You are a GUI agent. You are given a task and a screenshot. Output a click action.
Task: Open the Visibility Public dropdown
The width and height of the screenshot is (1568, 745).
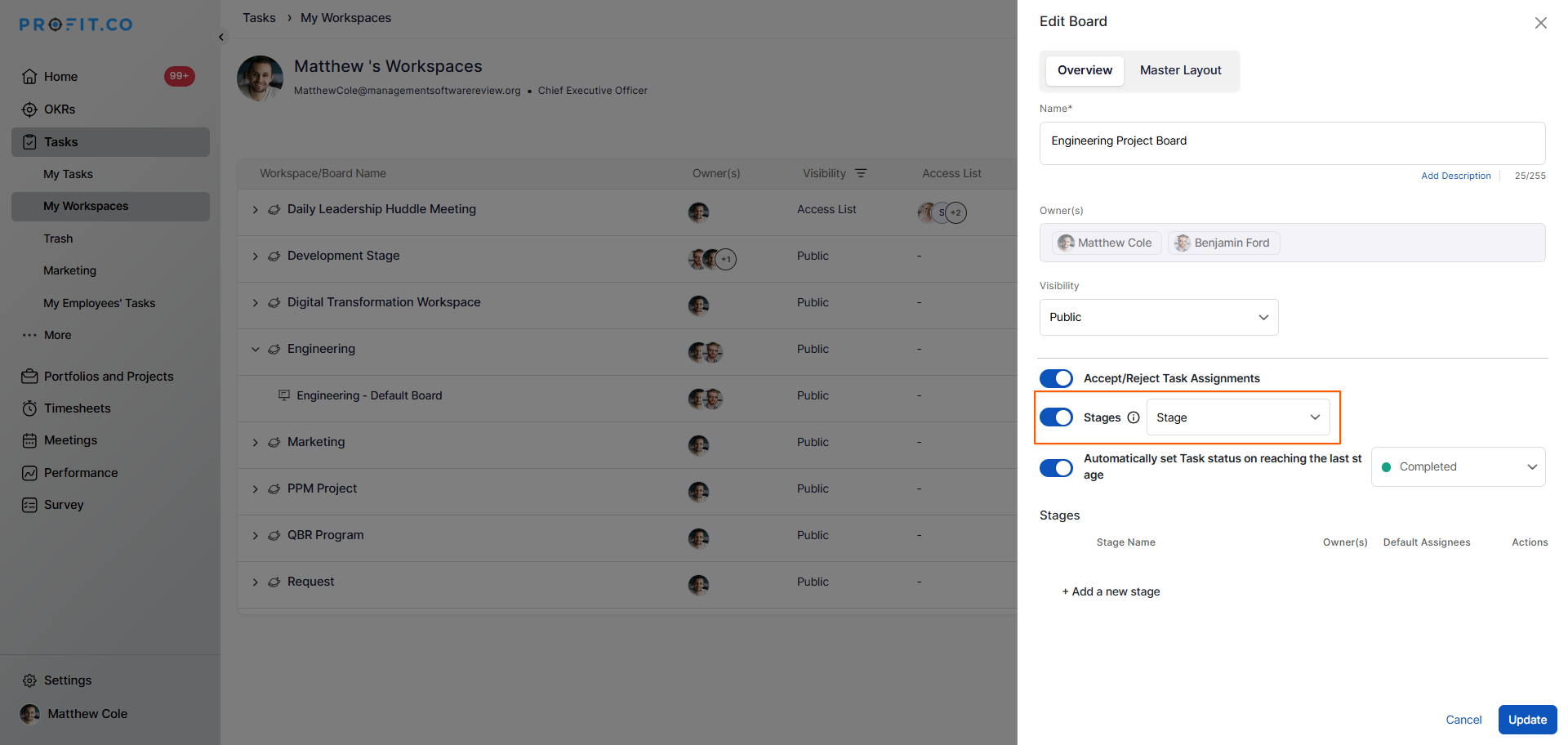tap(1158, 317)
